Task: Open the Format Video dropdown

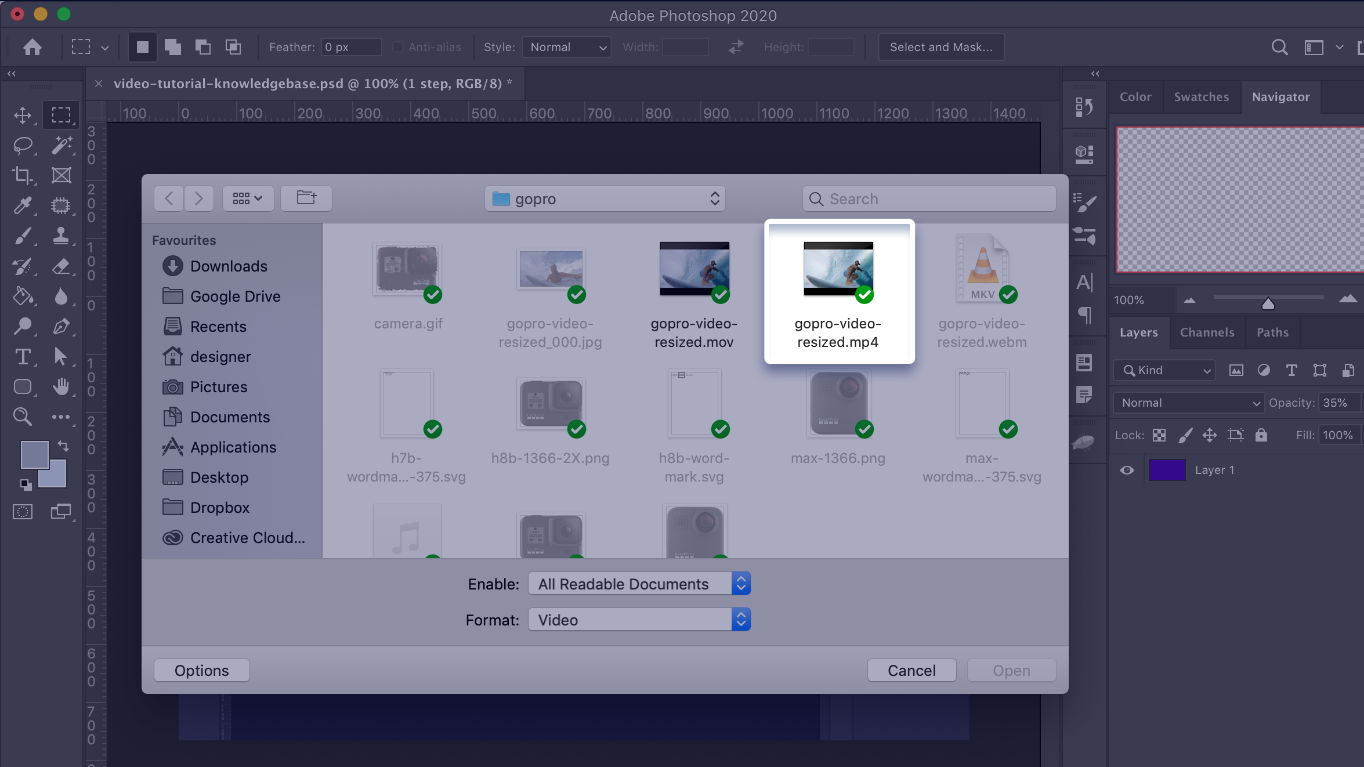Action: click(x=639, y=620)
